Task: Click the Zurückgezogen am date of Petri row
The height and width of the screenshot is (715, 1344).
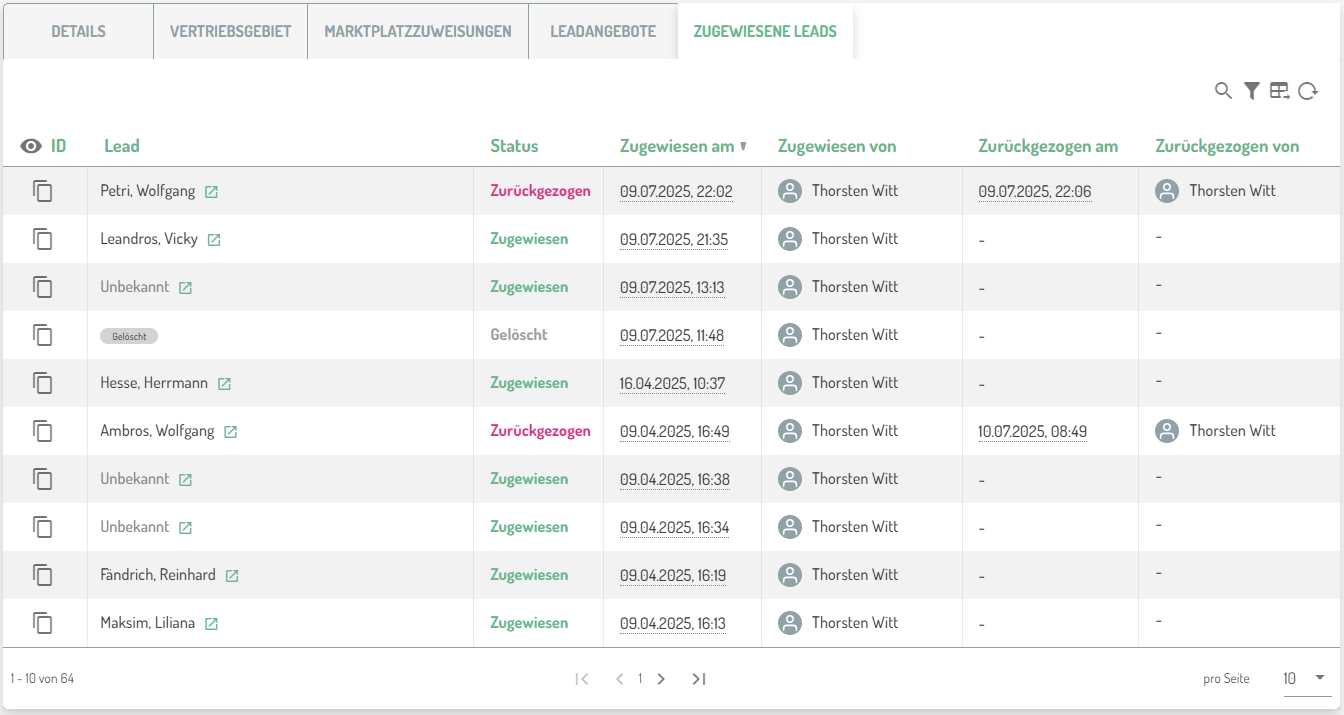Action: pyautogui.click(x=1034, y=191)
